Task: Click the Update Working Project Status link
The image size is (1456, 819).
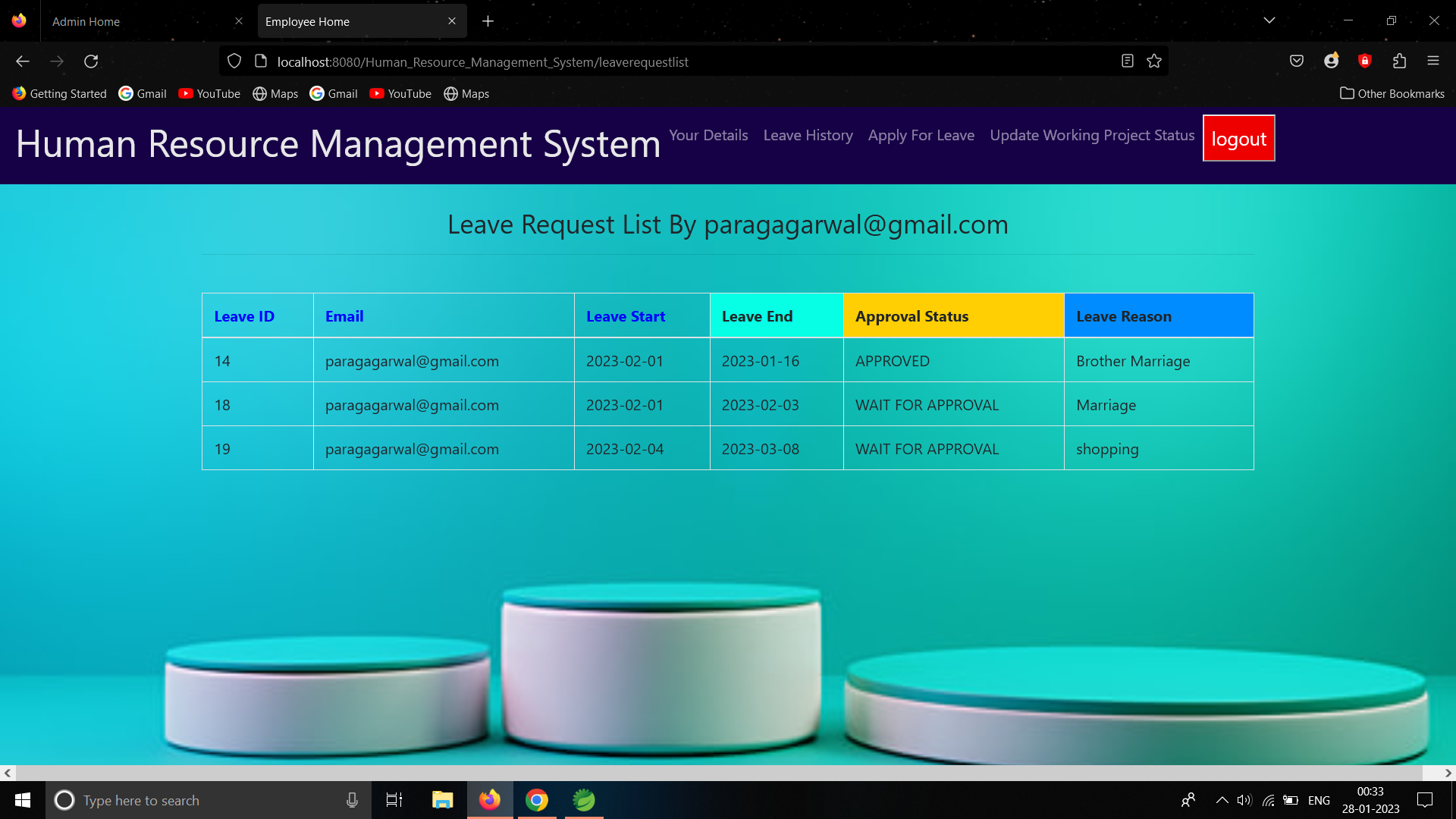Action: (1092, 135)
